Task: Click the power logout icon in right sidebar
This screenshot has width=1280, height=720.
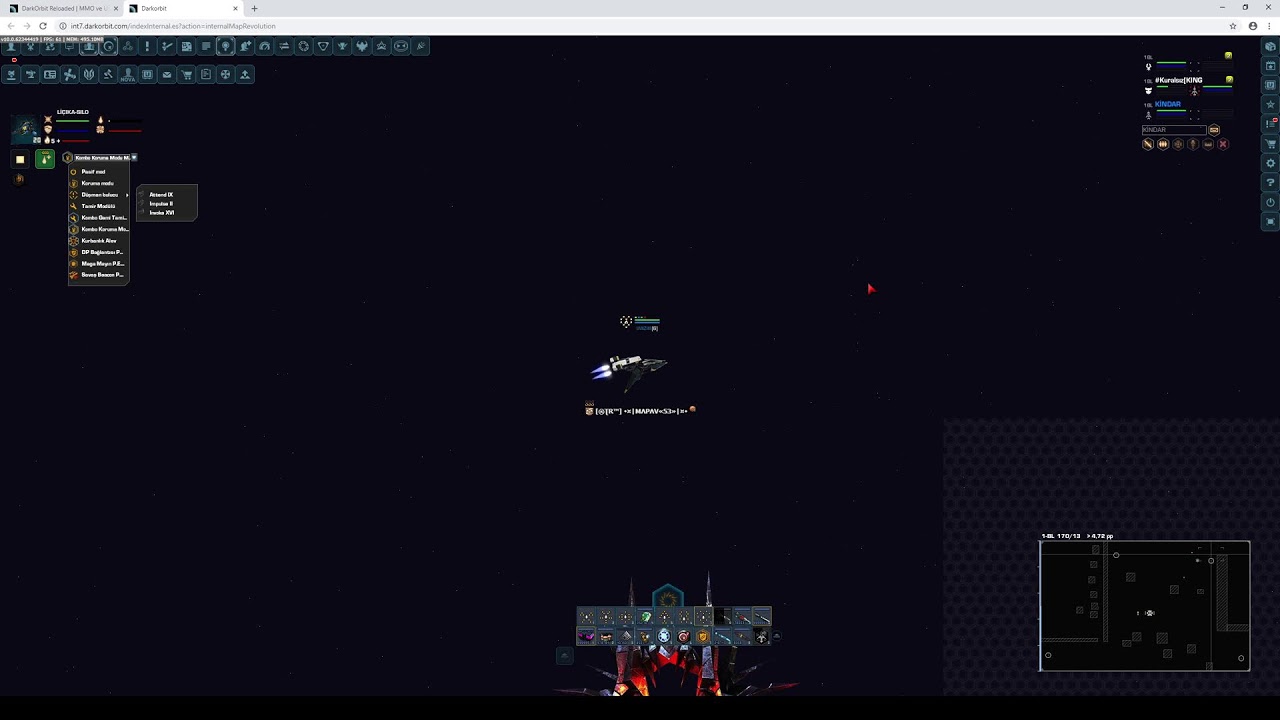Action: 1271,202
